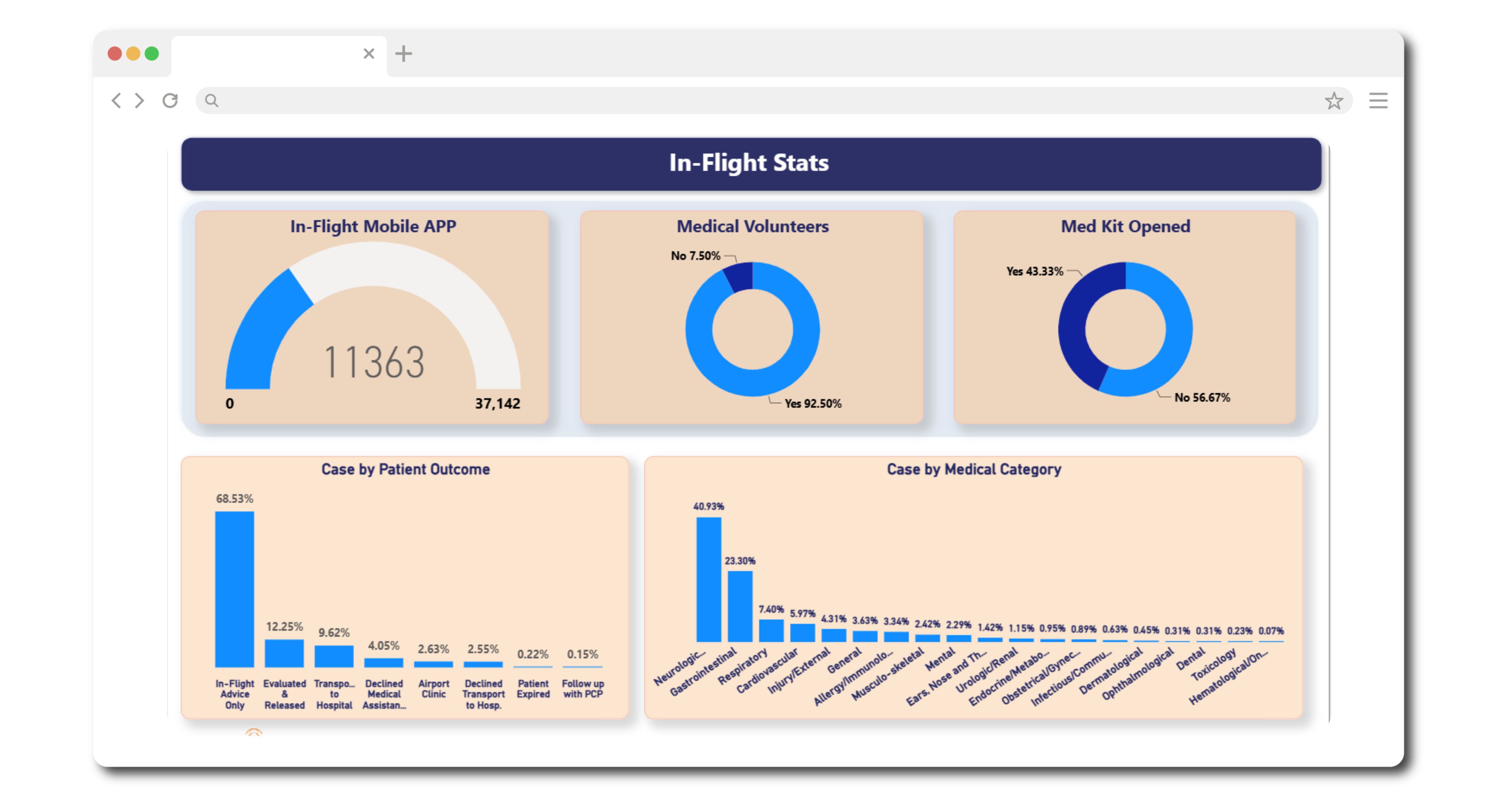
Task: Bookmark the page with star icon
Action: click(1334, 101)
